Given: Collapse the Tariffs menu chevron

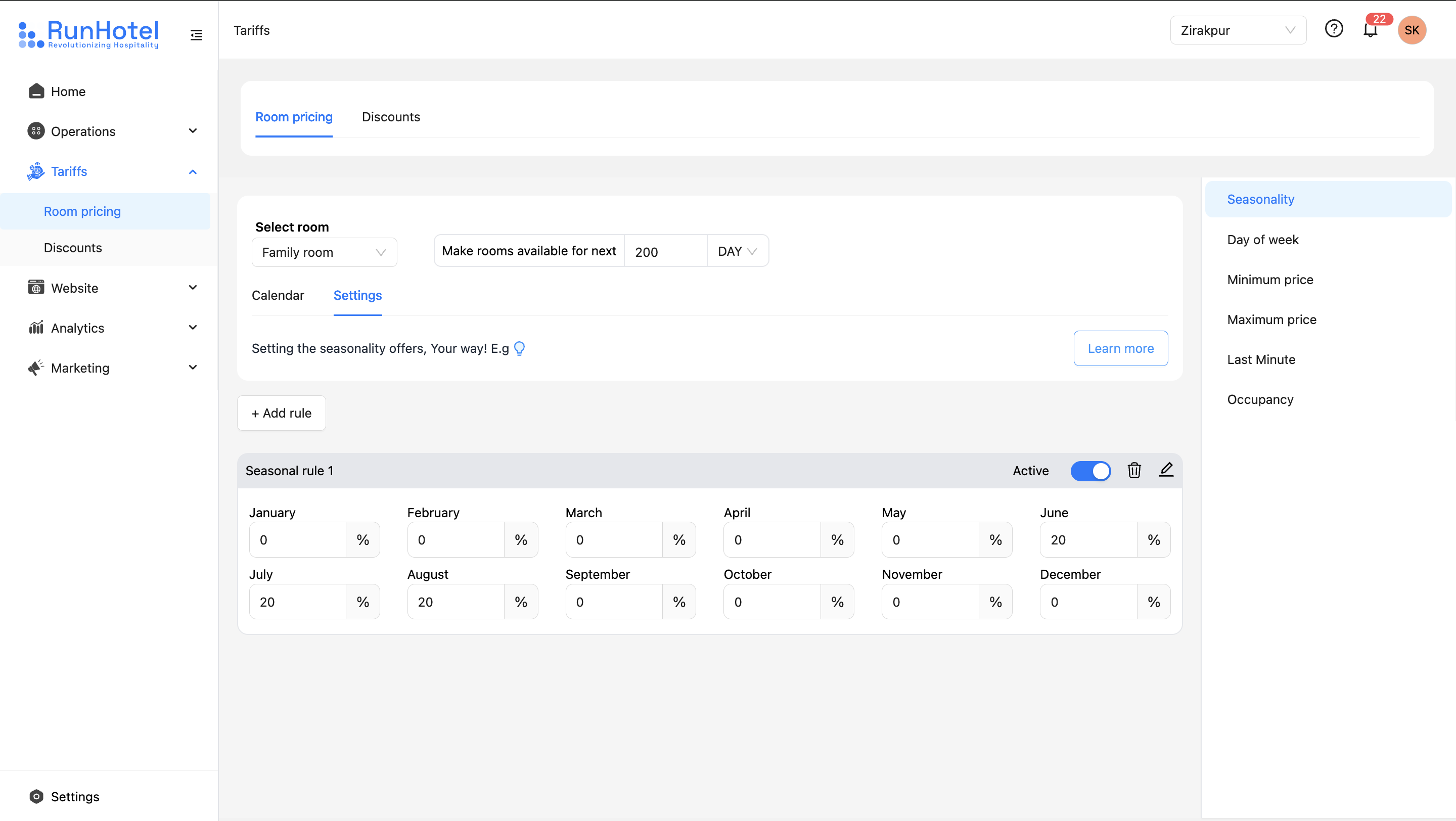Looking at the screenshot, I should 193,172.
